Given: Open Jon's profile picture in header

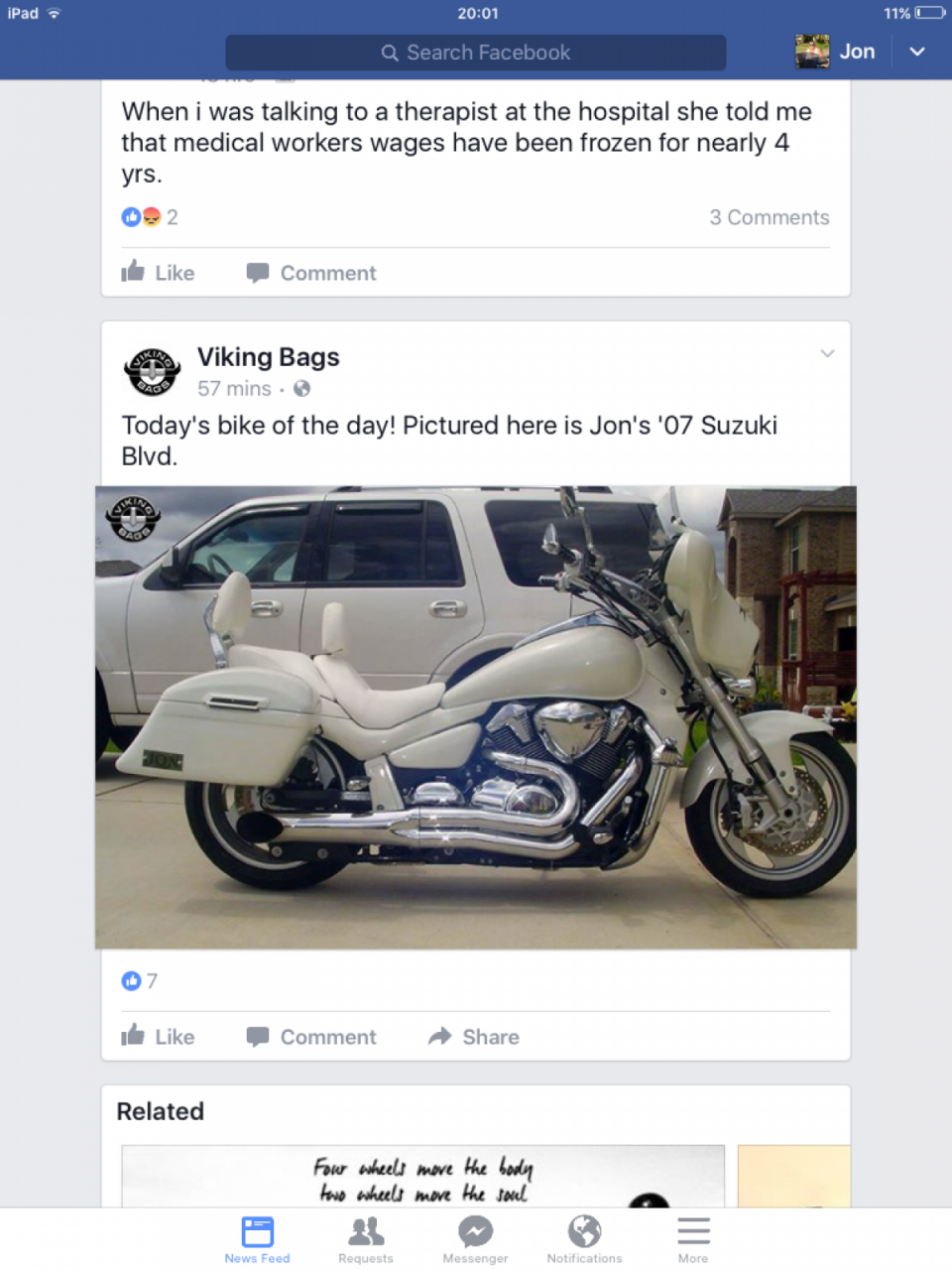Looking at the screenshot, I should (x=812, y=52).
